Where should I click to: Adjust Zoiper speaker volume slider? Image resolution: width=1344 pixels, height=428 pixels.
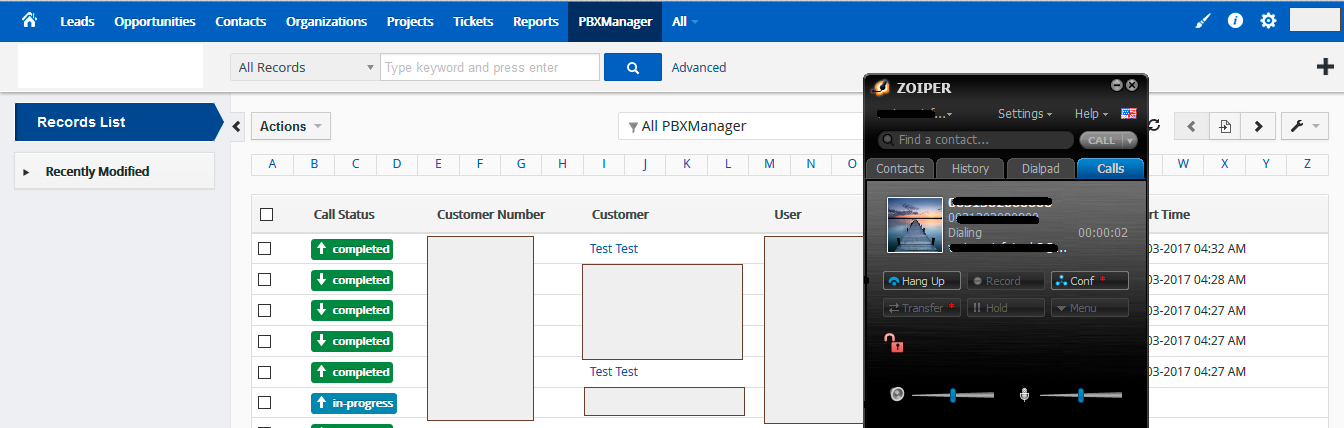point(952,396)
